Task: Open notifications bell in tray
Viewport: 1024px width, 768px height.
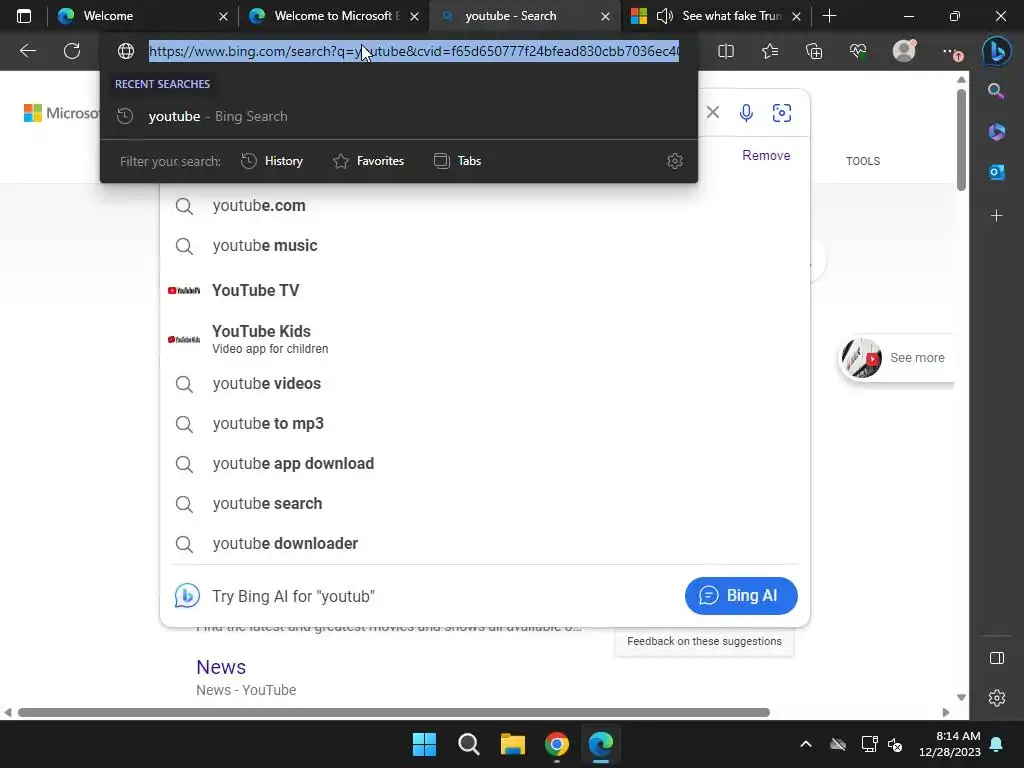Action: pos(997,744)
